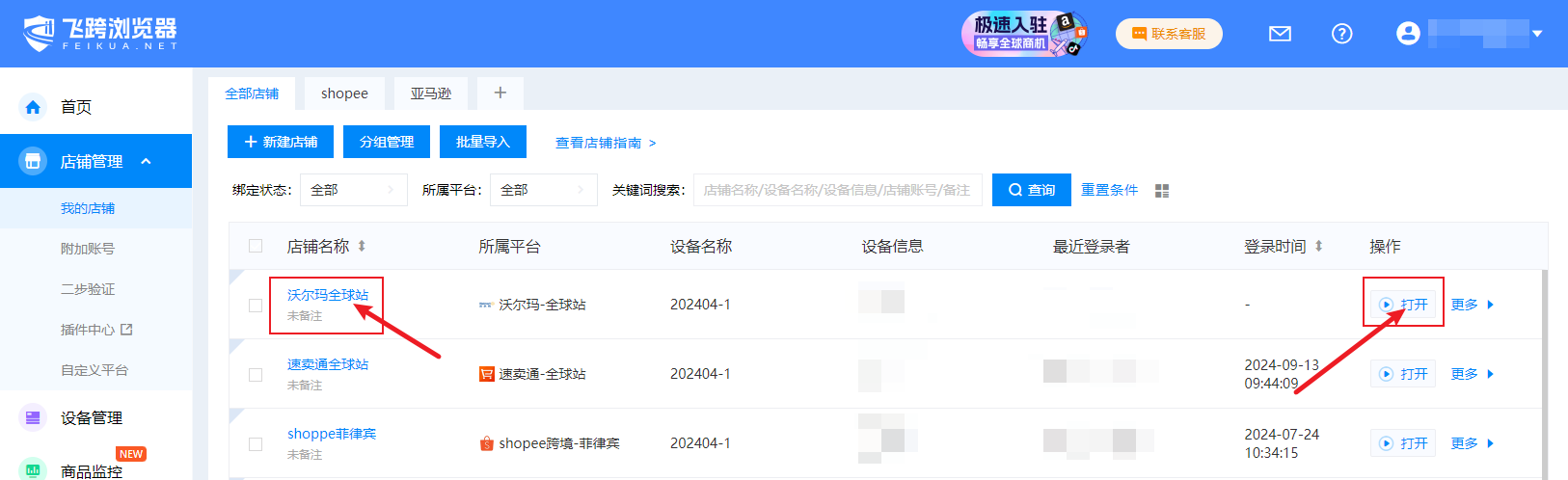Screen dimensions: 1568x480
Task: Click the home icon in sidebar
Action: [x=33, y=107]
